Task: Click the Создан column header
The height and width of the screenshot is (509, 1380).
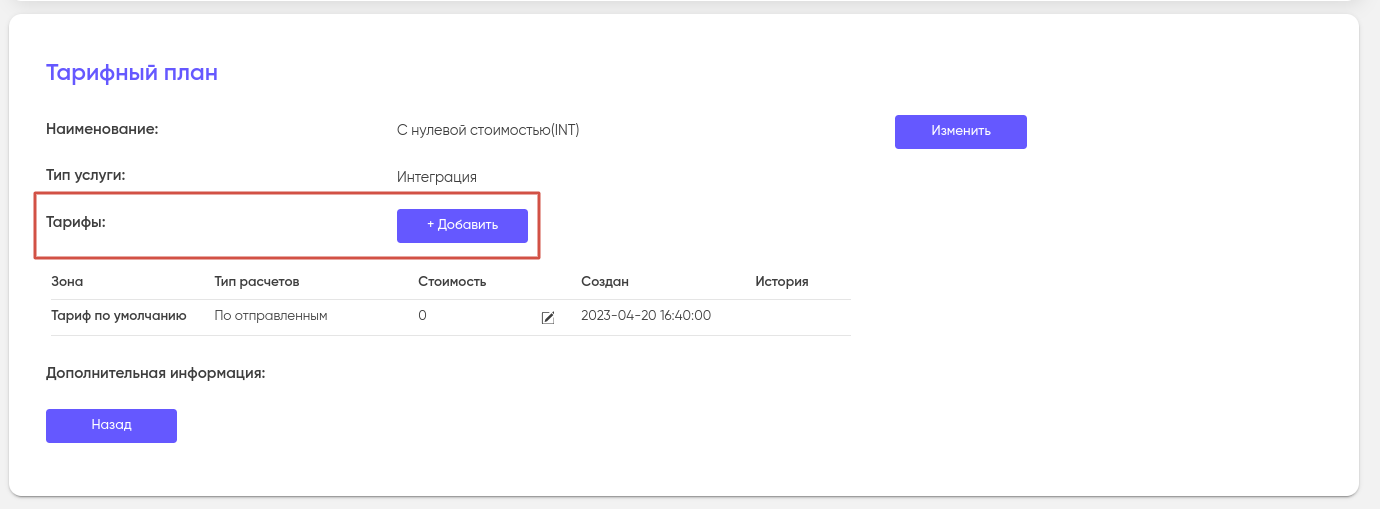Action: [605, 281]
